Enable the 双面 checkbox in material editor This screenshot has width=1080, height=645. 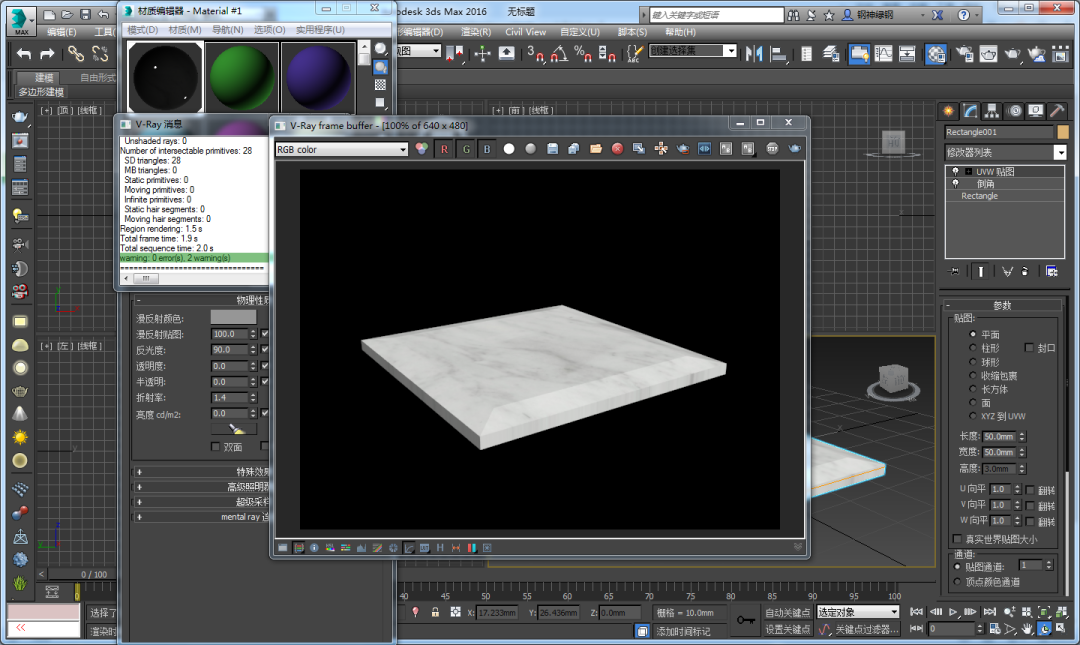click(216, 447)
